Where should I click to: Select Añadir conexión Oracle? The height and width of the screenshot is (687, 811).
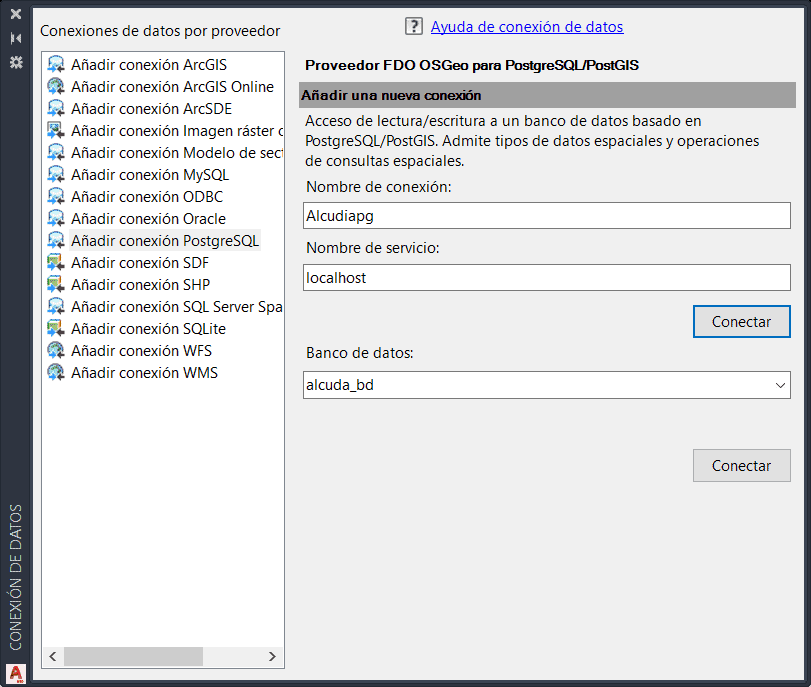click(x=148, y=219)
